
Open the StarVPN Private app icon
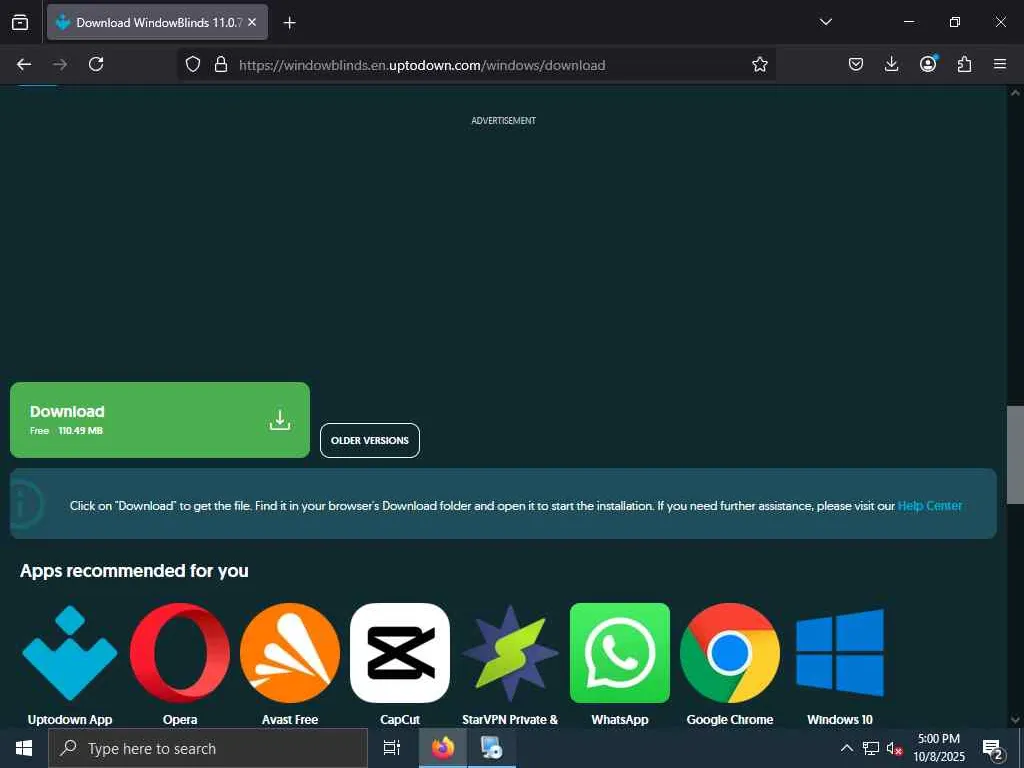click(x=510, y=653)
